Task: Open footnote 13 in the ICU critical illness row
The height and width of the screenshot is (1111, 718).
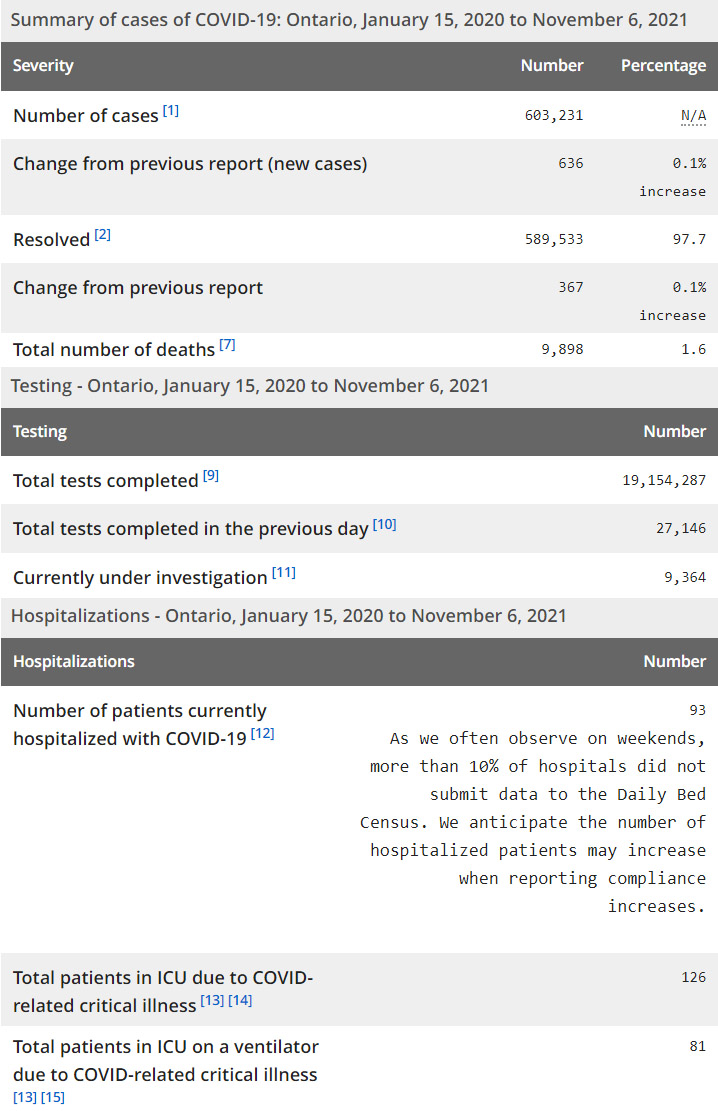Action: point(212,1001)
